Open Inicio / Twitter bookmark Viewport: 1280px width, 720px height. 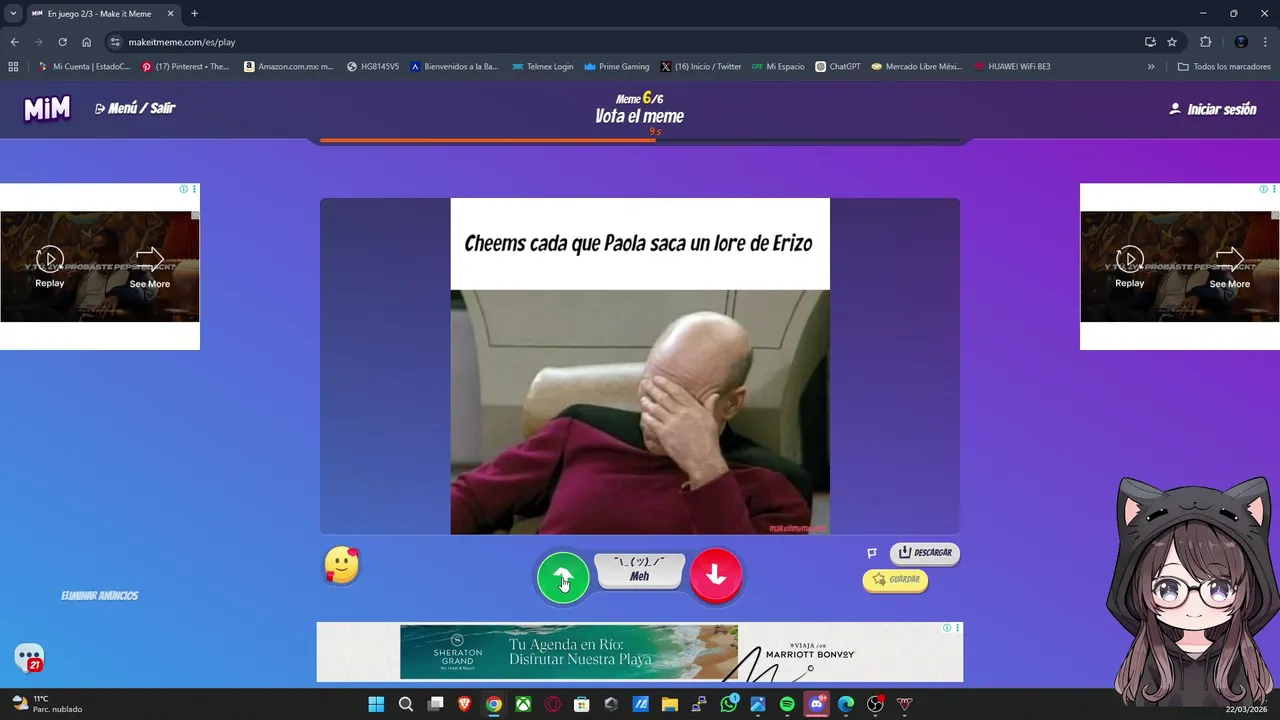click(701, 67)
